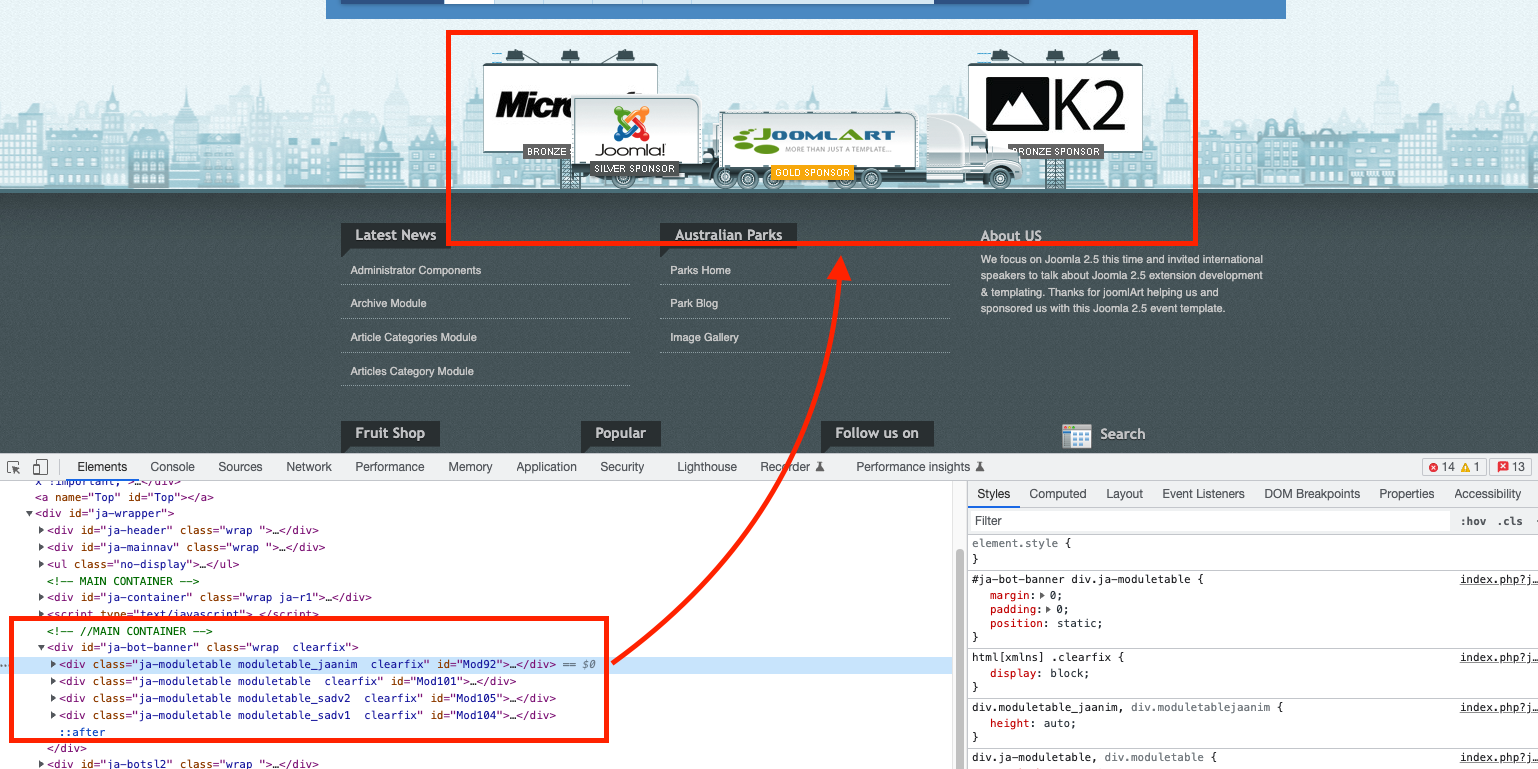Open the Administrator Components link

[x=415, y=270]
